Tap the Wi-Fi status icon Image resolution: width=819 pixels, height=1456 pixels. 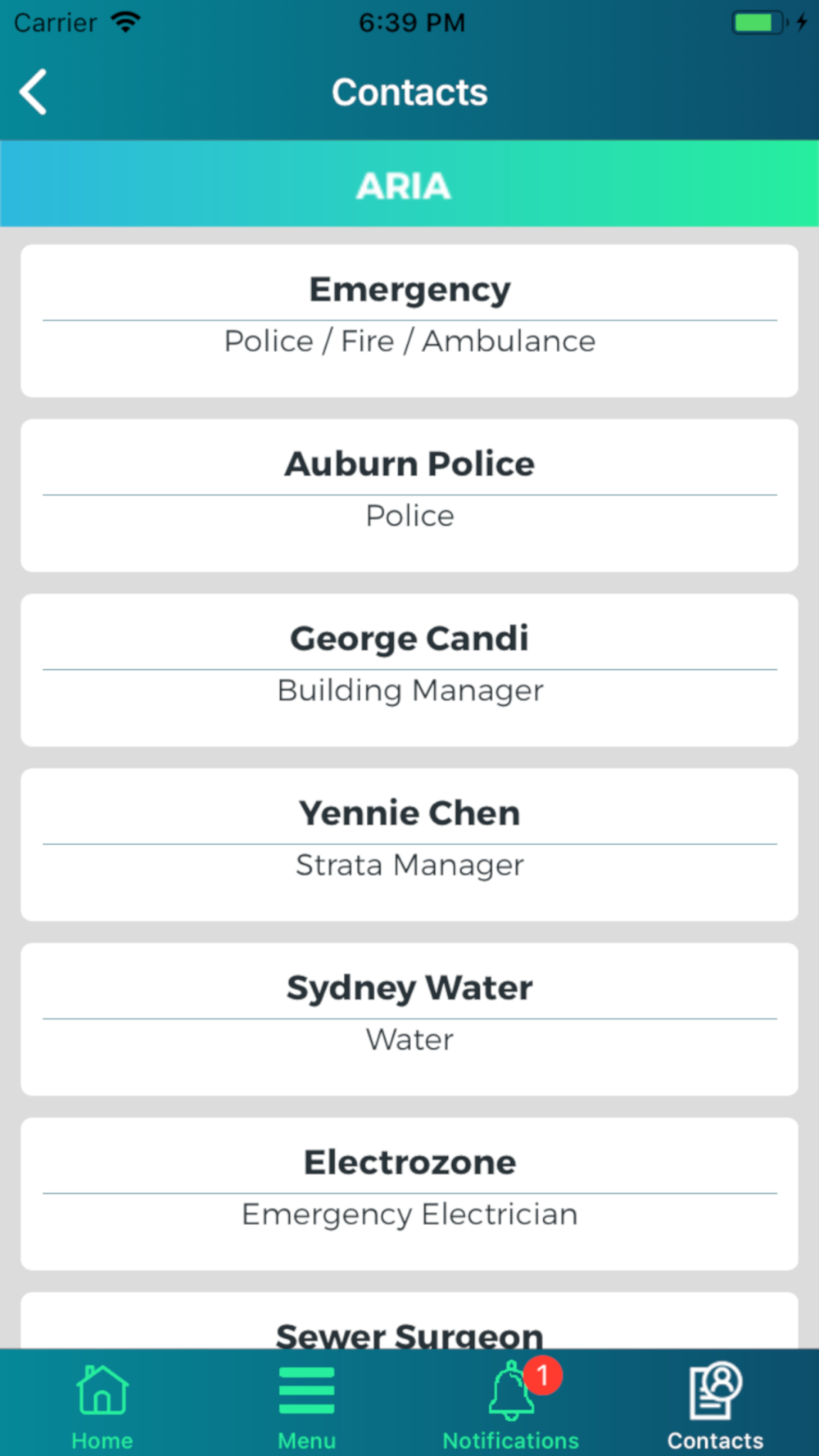coord(125,22)
